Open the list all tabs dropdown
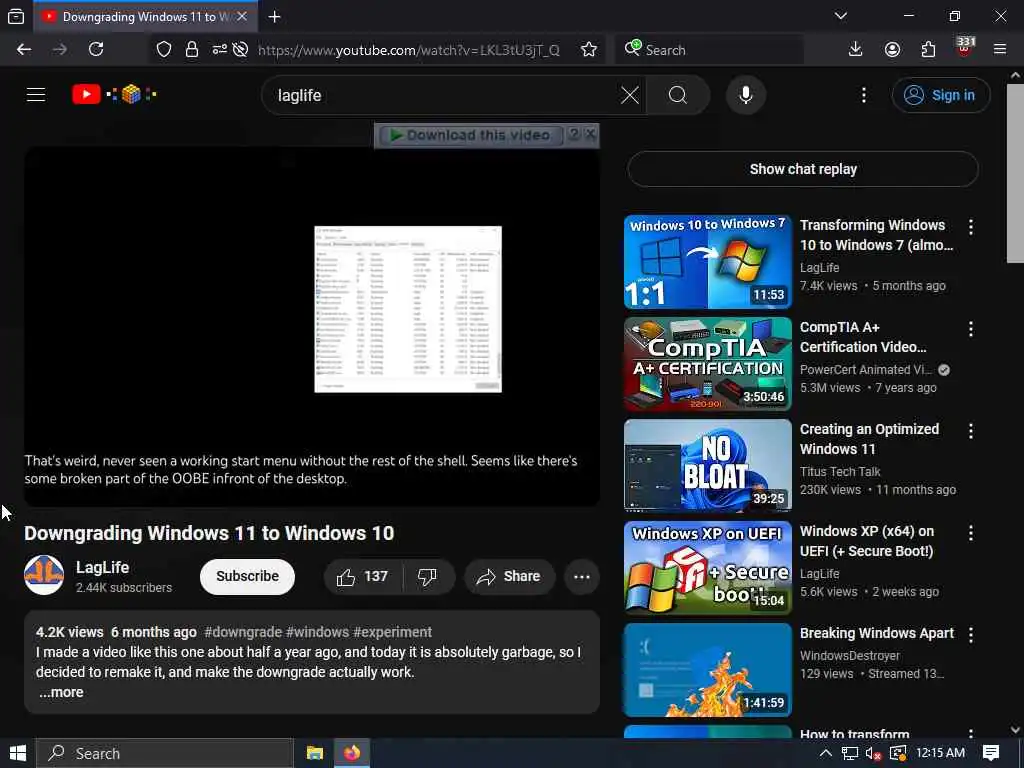 [840, 16]
